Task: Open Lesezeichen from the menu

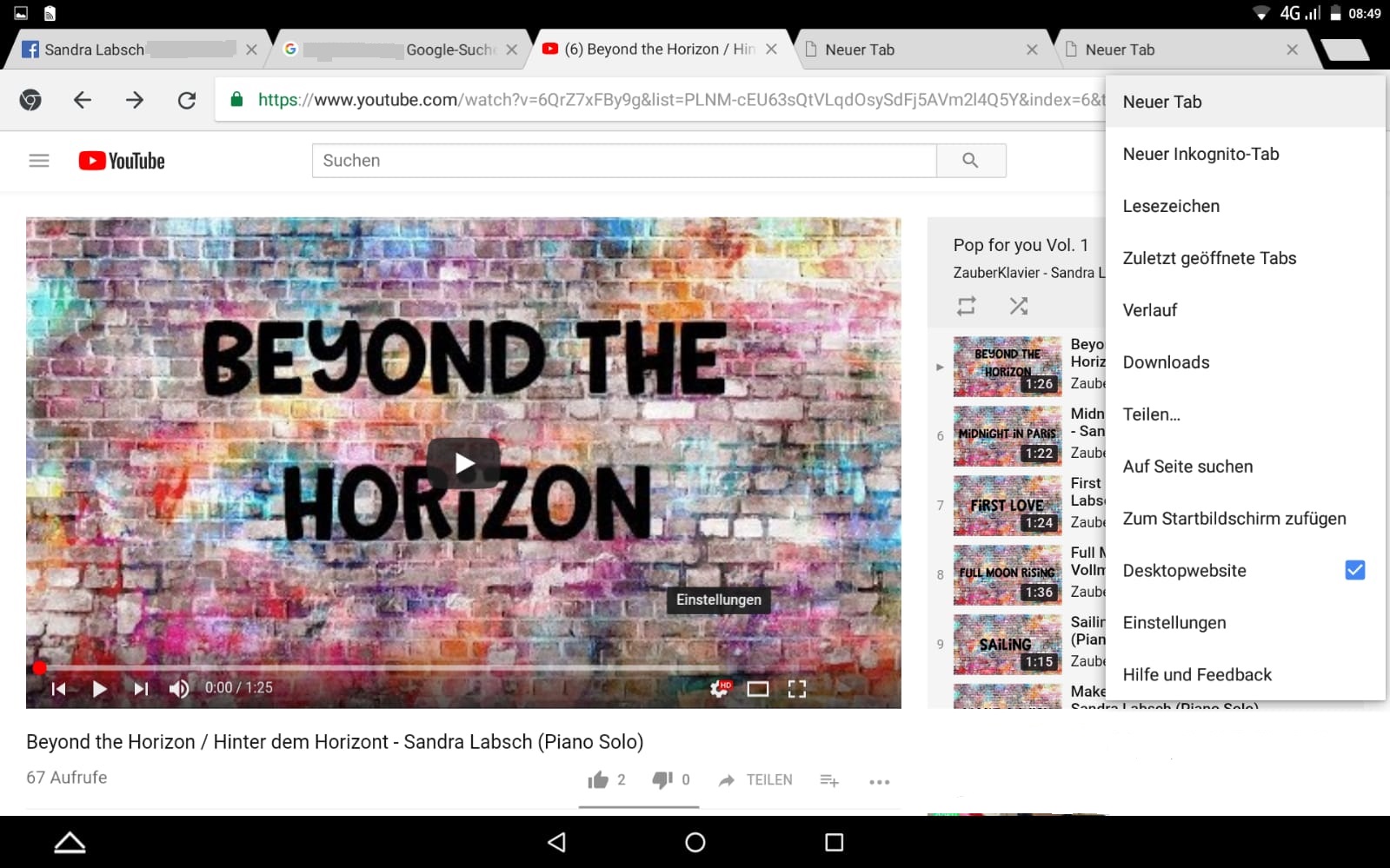Action: pyautogui.click(x=1245, y=206)
